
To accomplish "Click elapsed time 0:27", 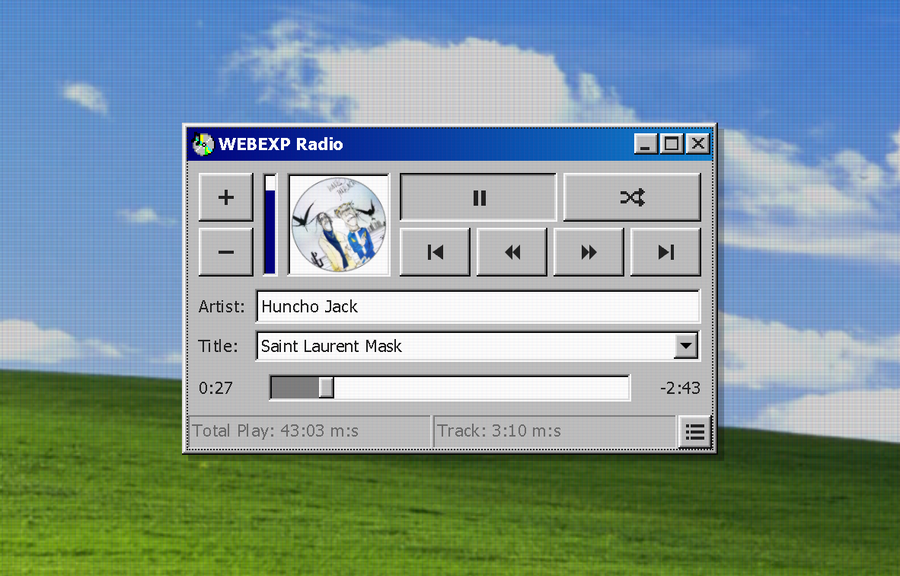I will (x=216, y=388).
